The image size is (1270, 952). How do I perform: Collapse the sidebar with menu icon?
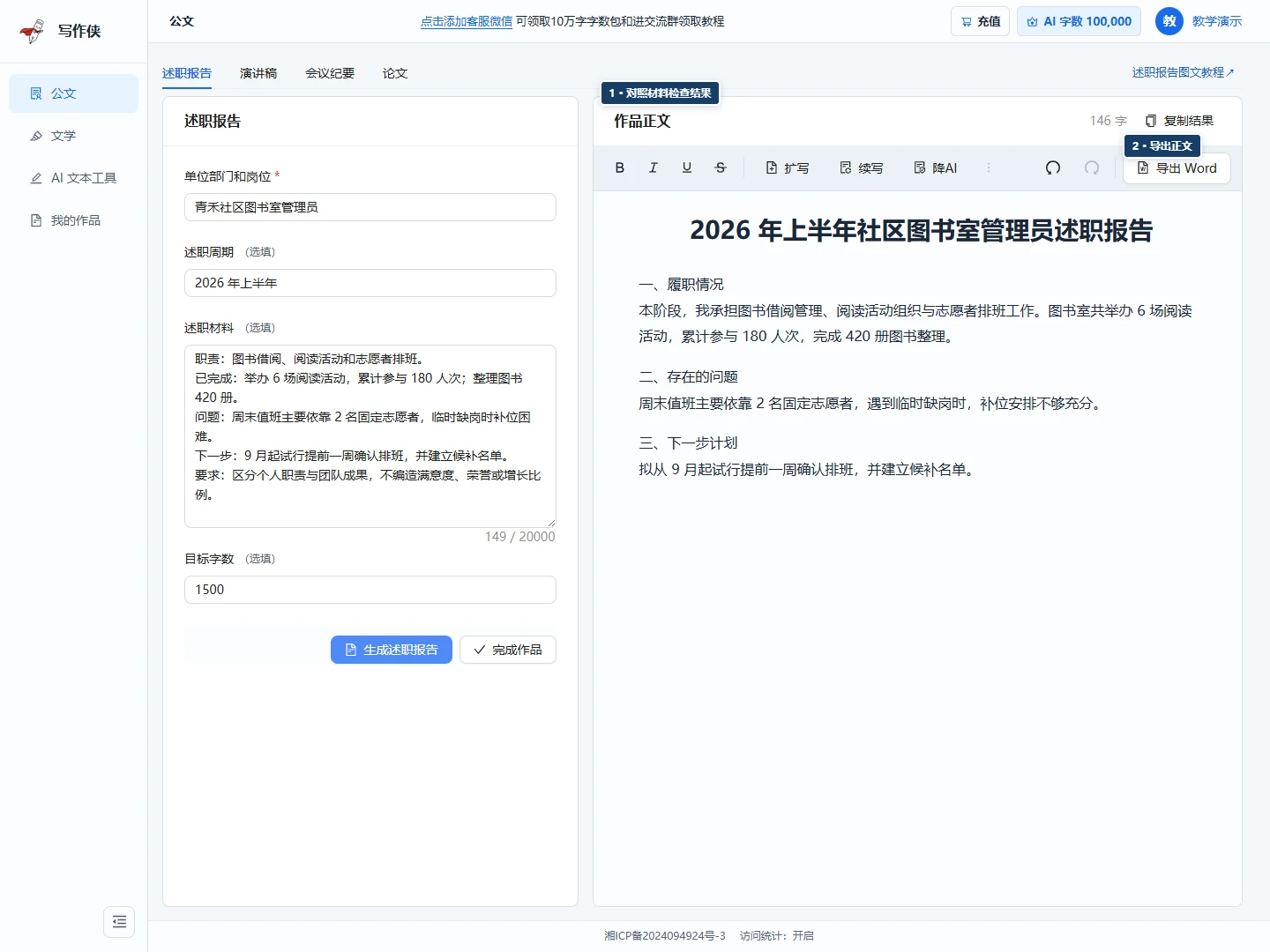point(119,922)
